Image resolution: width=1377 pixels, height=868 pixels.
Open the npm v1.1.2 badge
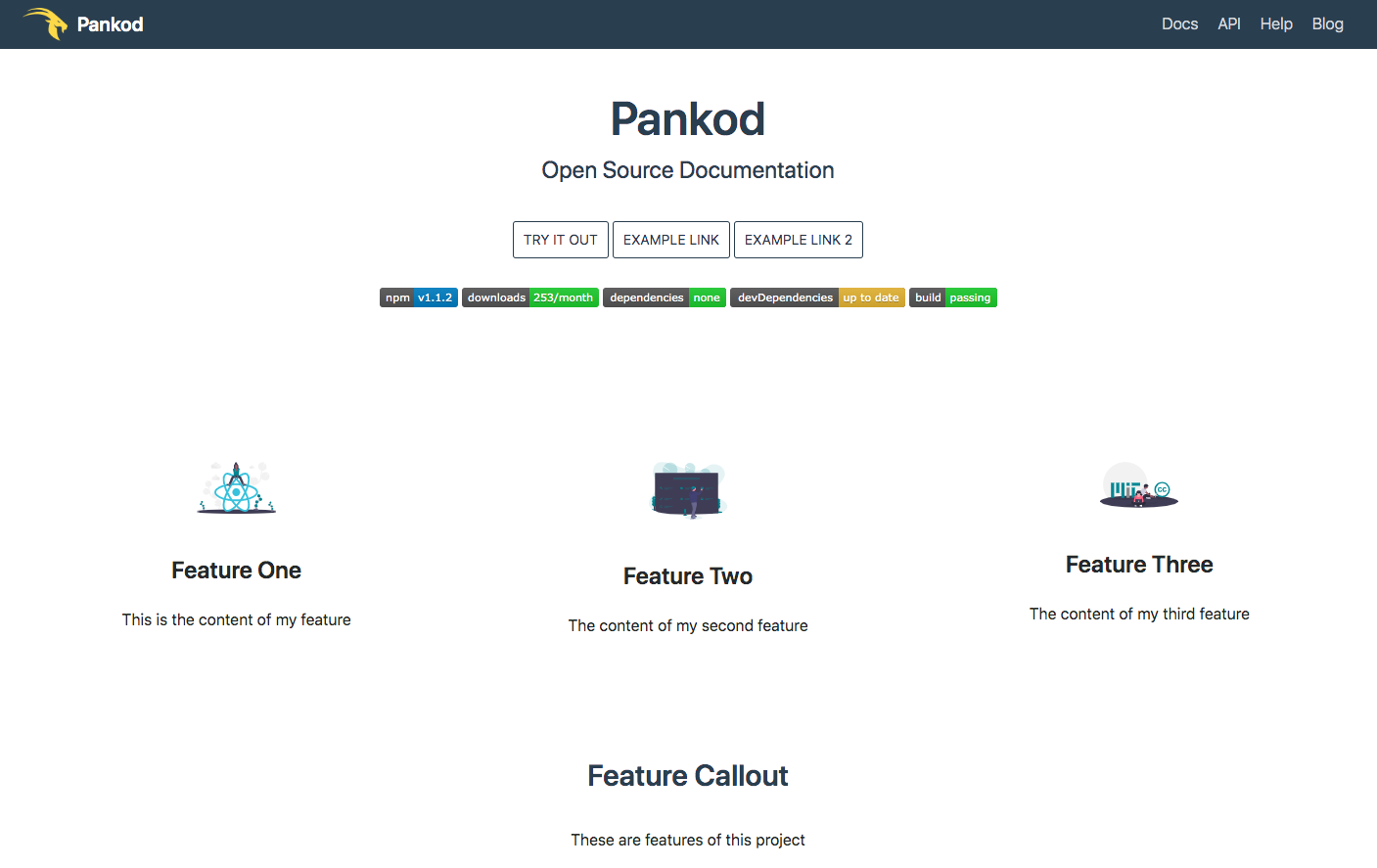click(419, 297)
